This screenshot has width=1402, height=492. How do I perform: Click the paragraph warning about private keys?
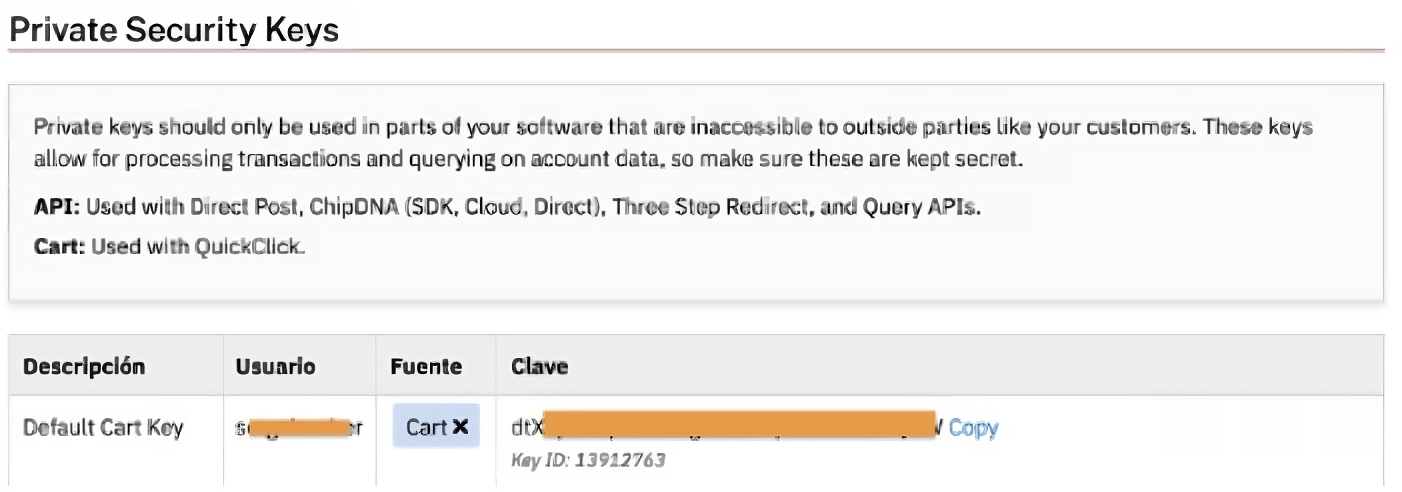point(672,143)
